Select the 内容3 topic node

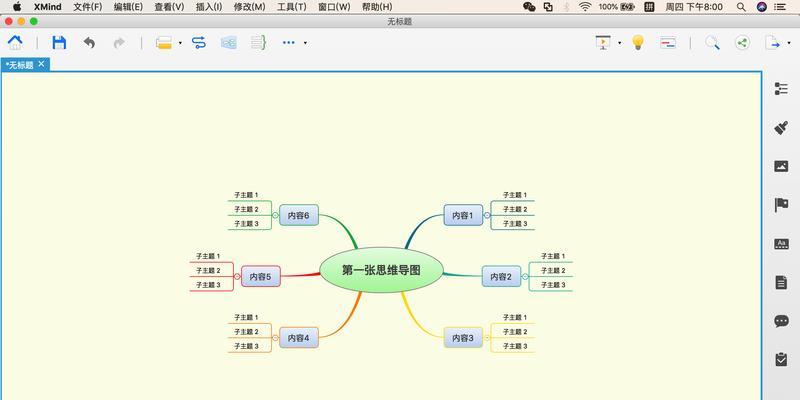tap(463, 338)
